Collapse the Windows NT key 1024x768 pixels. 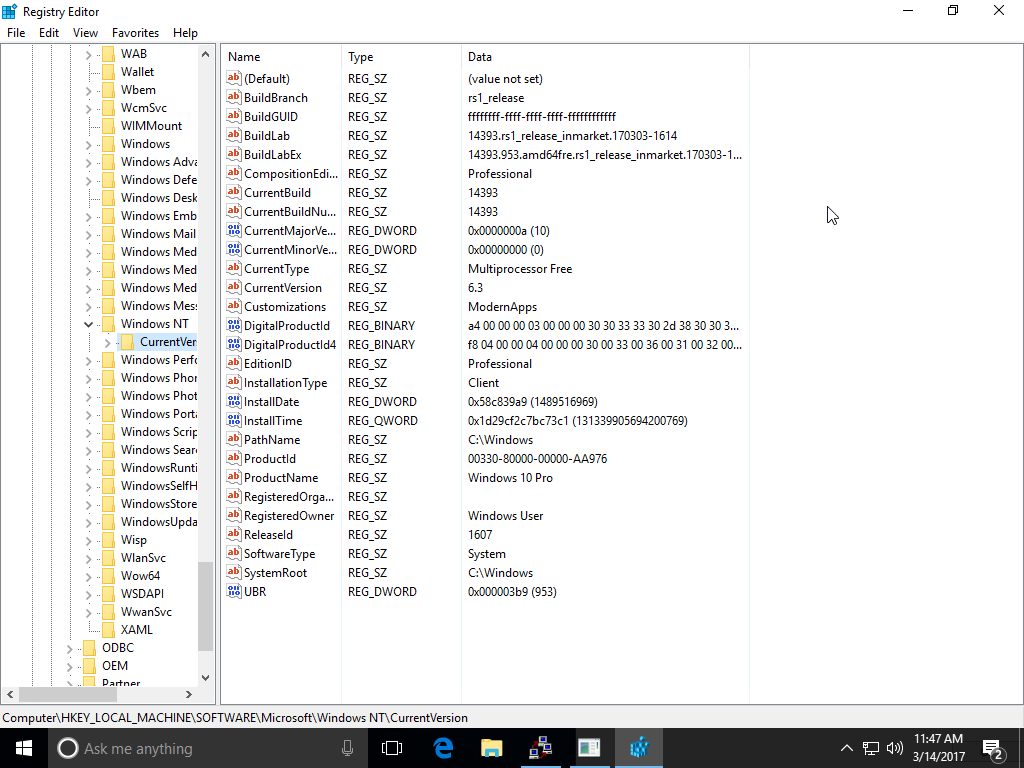(x=89, y=324)
